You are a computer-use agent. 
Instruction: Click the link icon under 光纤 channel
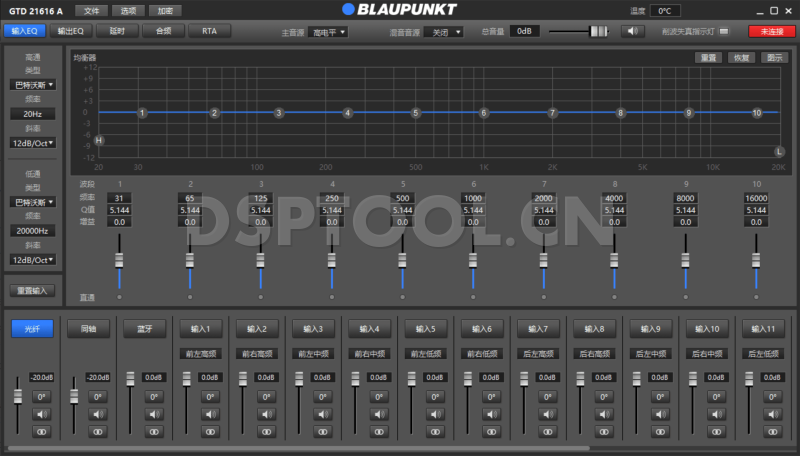[x=41, y=432]
